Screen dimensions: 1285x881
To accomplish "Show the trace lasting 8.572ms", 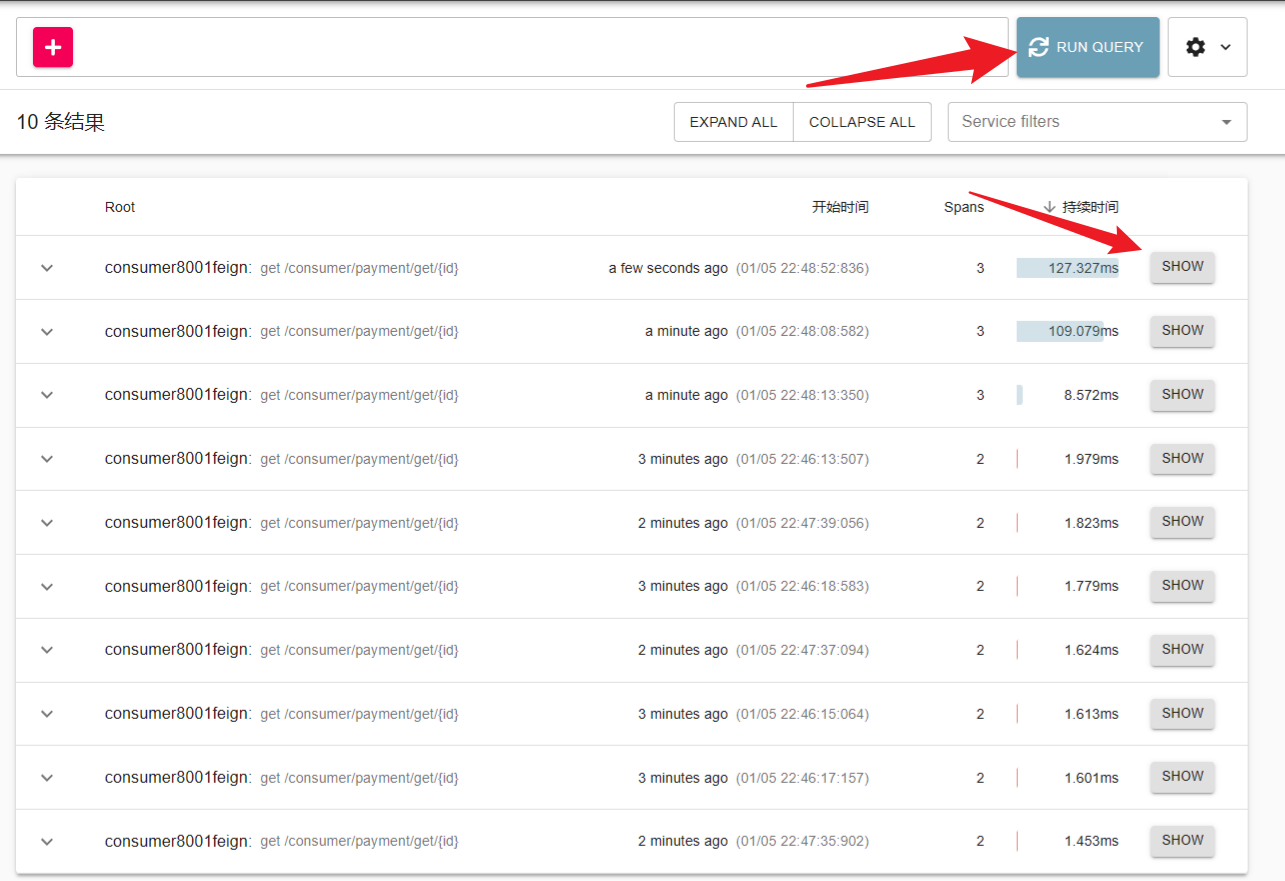I will click(1182, 394).
